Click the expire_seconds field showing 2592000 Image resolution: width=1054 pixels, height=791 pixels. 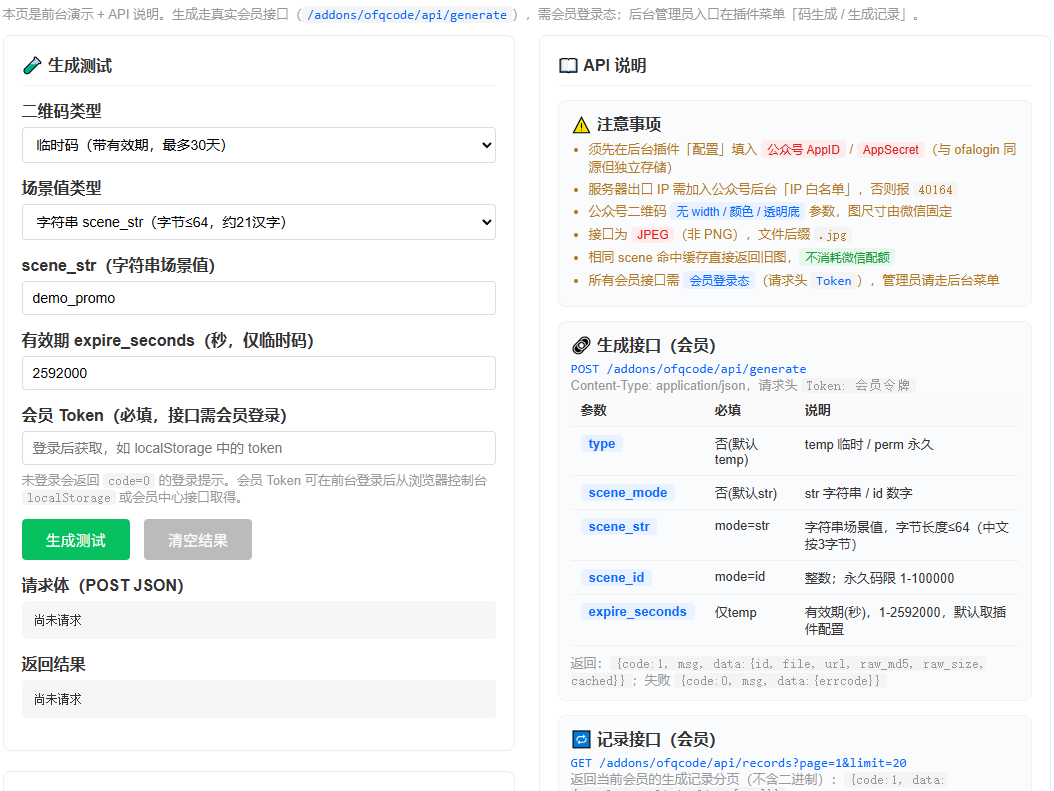pos(259,373)
